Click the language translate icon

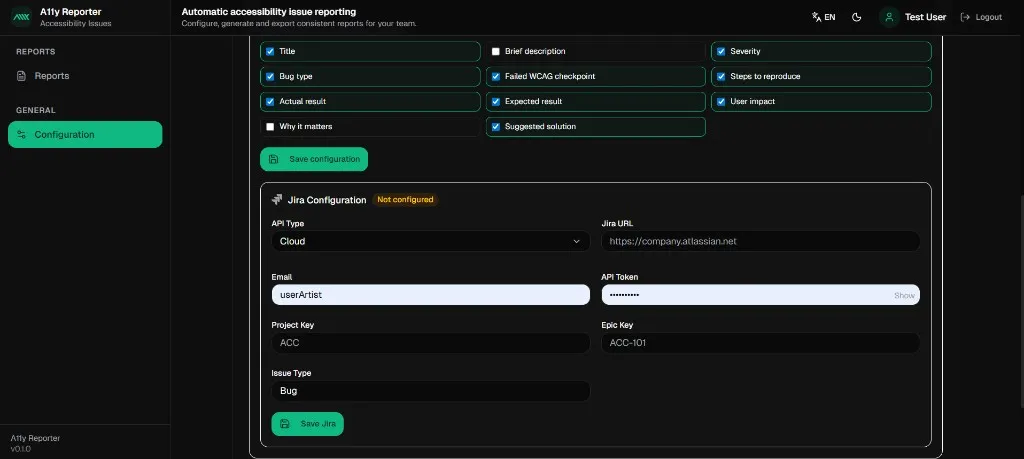(817, 17)
